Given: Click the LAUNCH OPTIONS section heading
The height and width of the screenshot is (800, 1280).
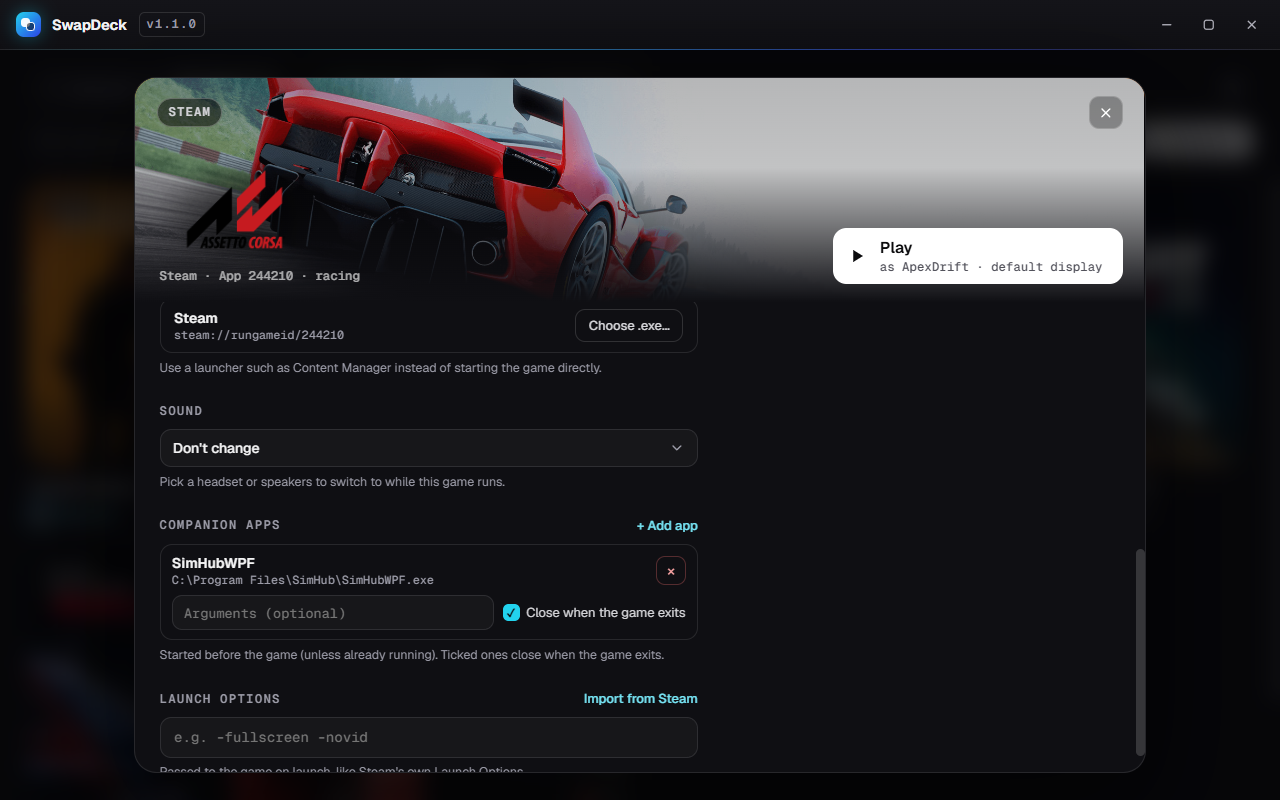Looking at the screenshot, I should (220, 699).
